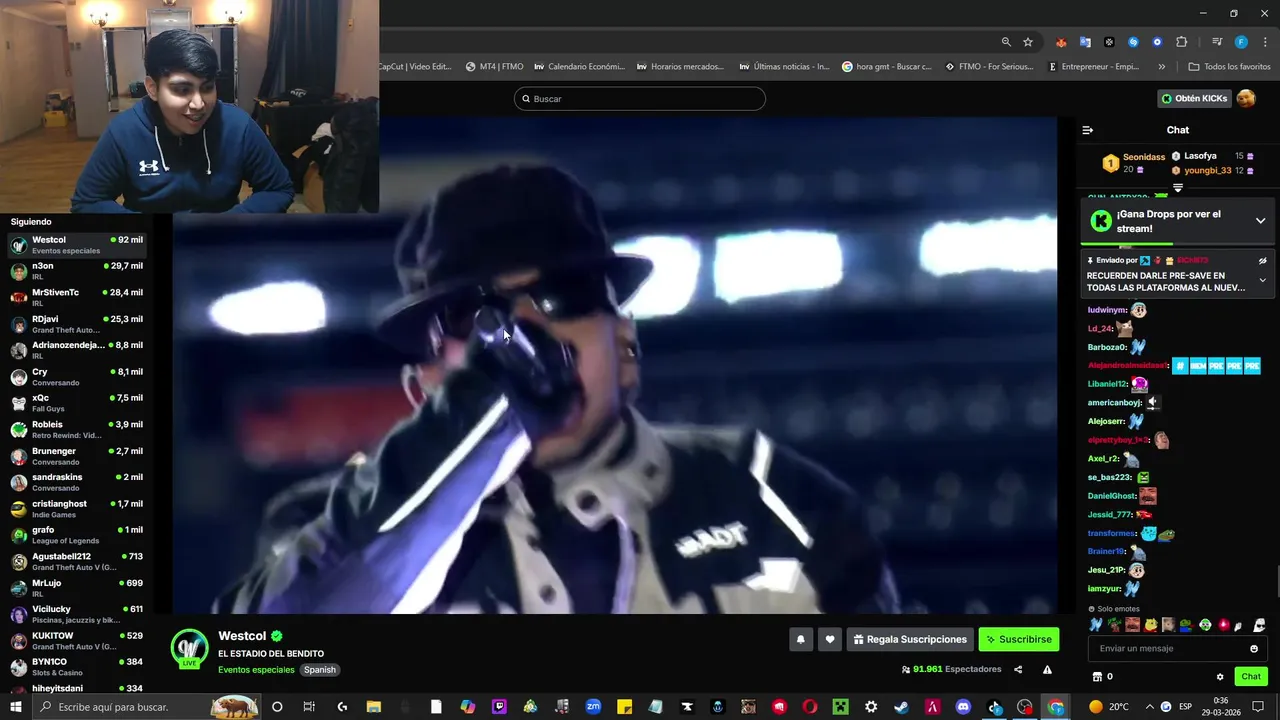
Task: Open the user profile avatar at top right
Action: point(1246,98)
